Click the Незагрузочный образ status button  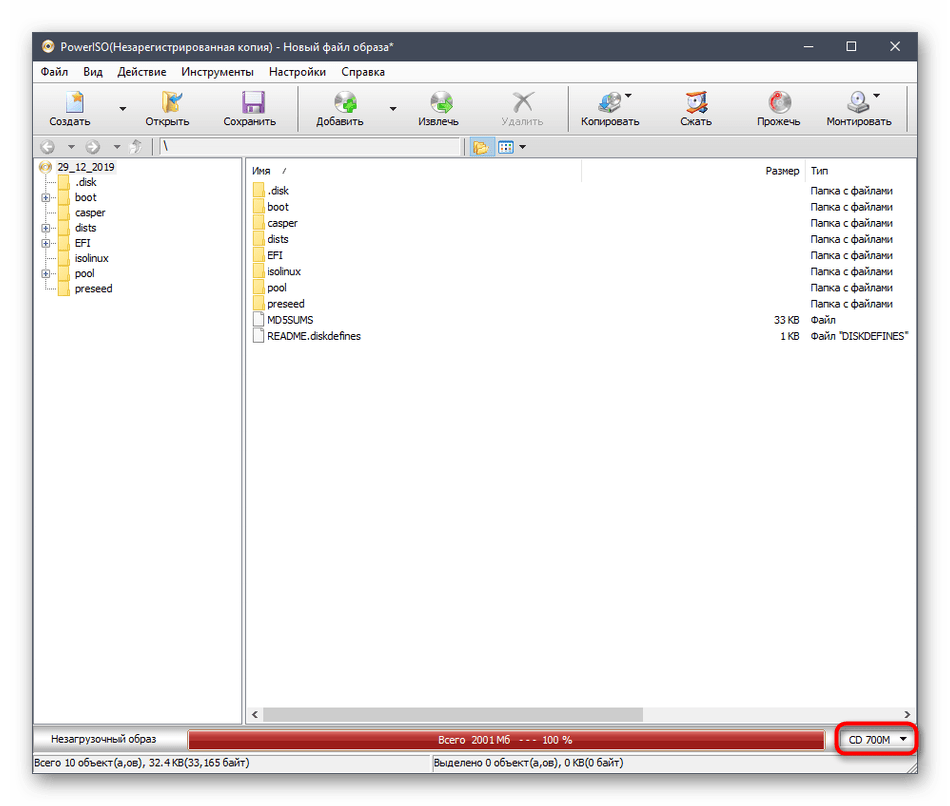pyautogui.click(x=110, y=740)
